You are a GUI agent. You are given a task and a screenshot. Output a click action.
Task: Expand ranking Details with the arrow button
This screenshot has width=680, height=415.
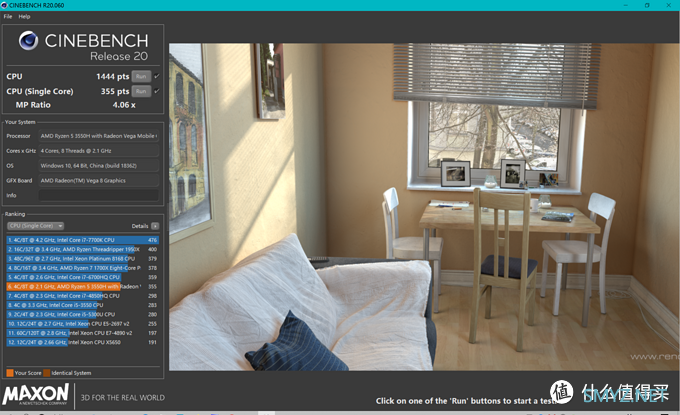(155, 226)
